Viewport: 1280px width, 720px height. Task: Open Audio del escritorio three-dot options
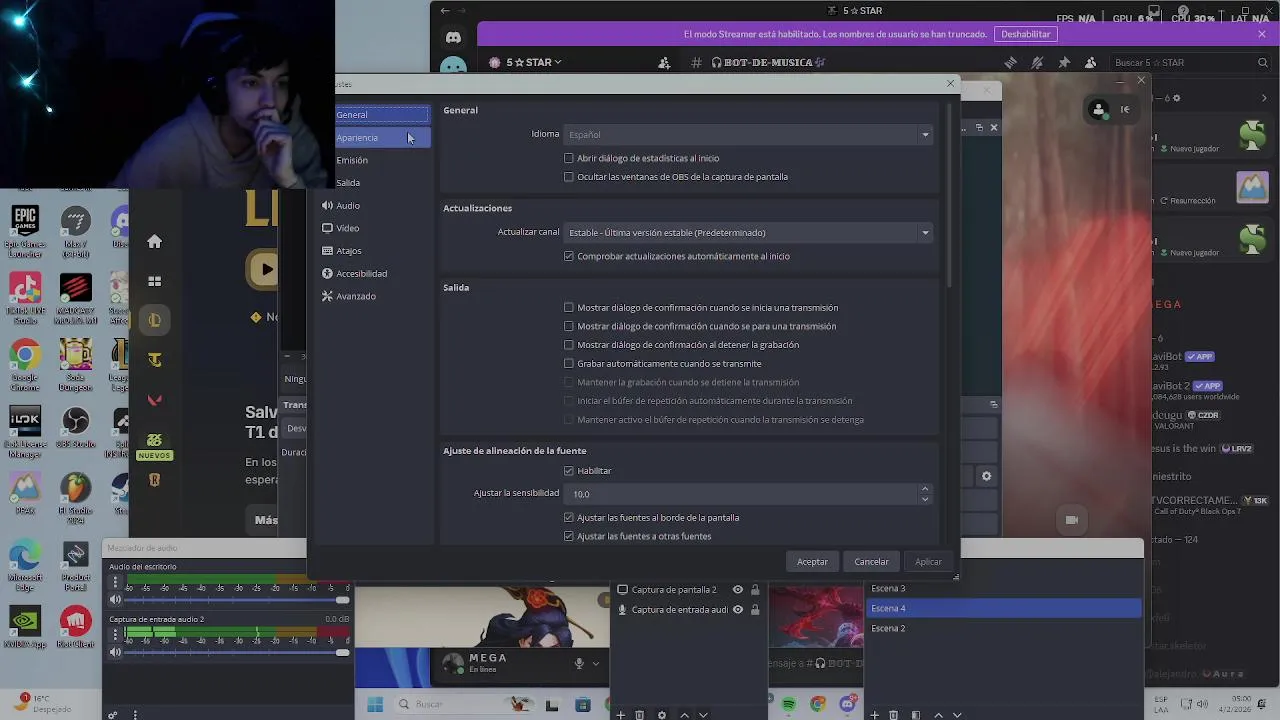[x=115, y=582]
